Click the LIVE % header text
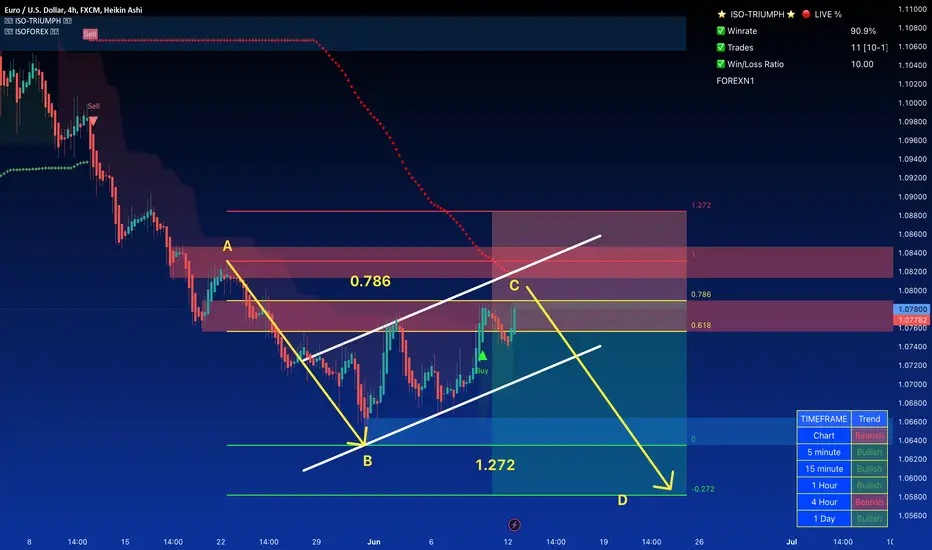Screen dimensions: 932x550 [828, 14]
